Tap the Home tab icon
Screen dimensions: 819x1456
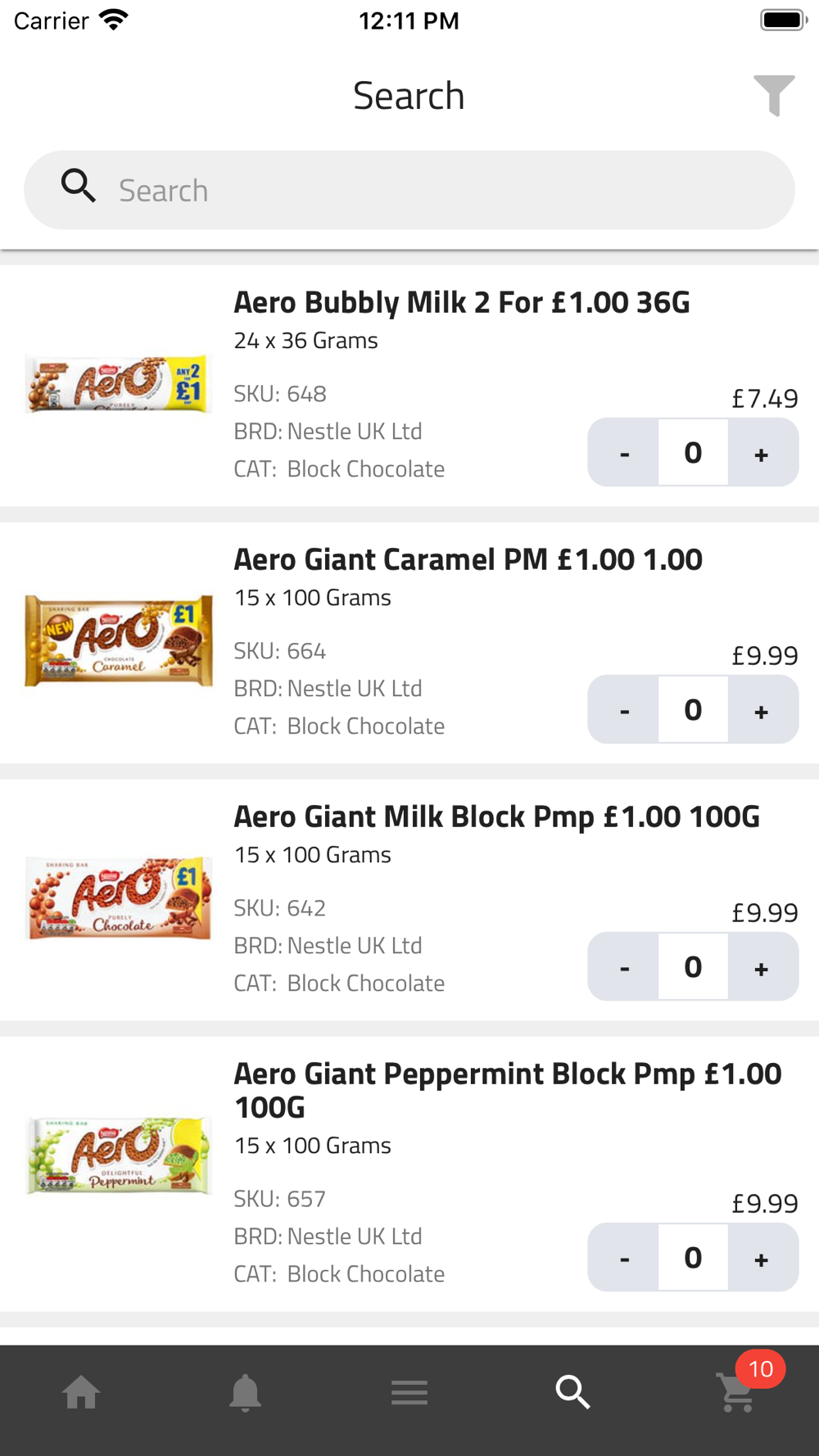click(x=82, y=1392)
